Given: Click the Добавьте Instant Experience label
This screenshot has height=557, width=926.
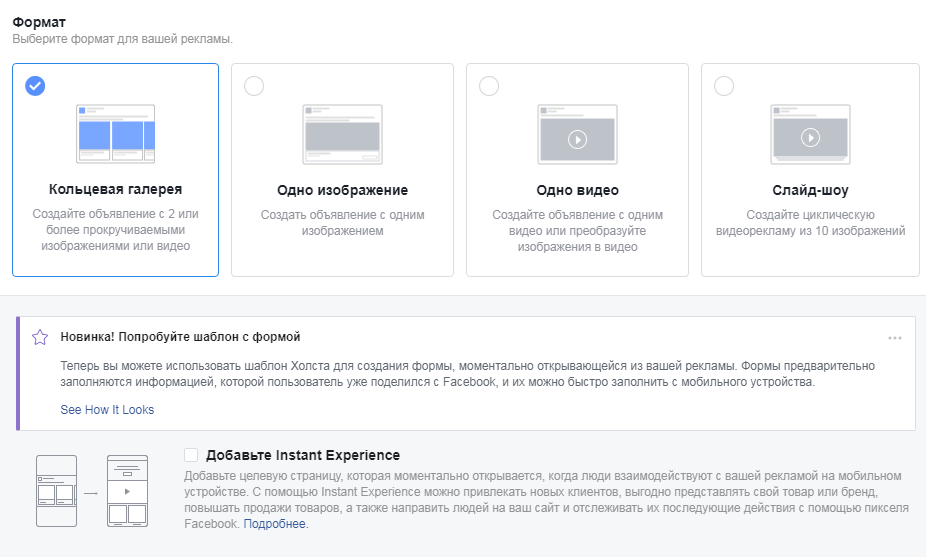Looking at the screenshot, I should (303, 455).
